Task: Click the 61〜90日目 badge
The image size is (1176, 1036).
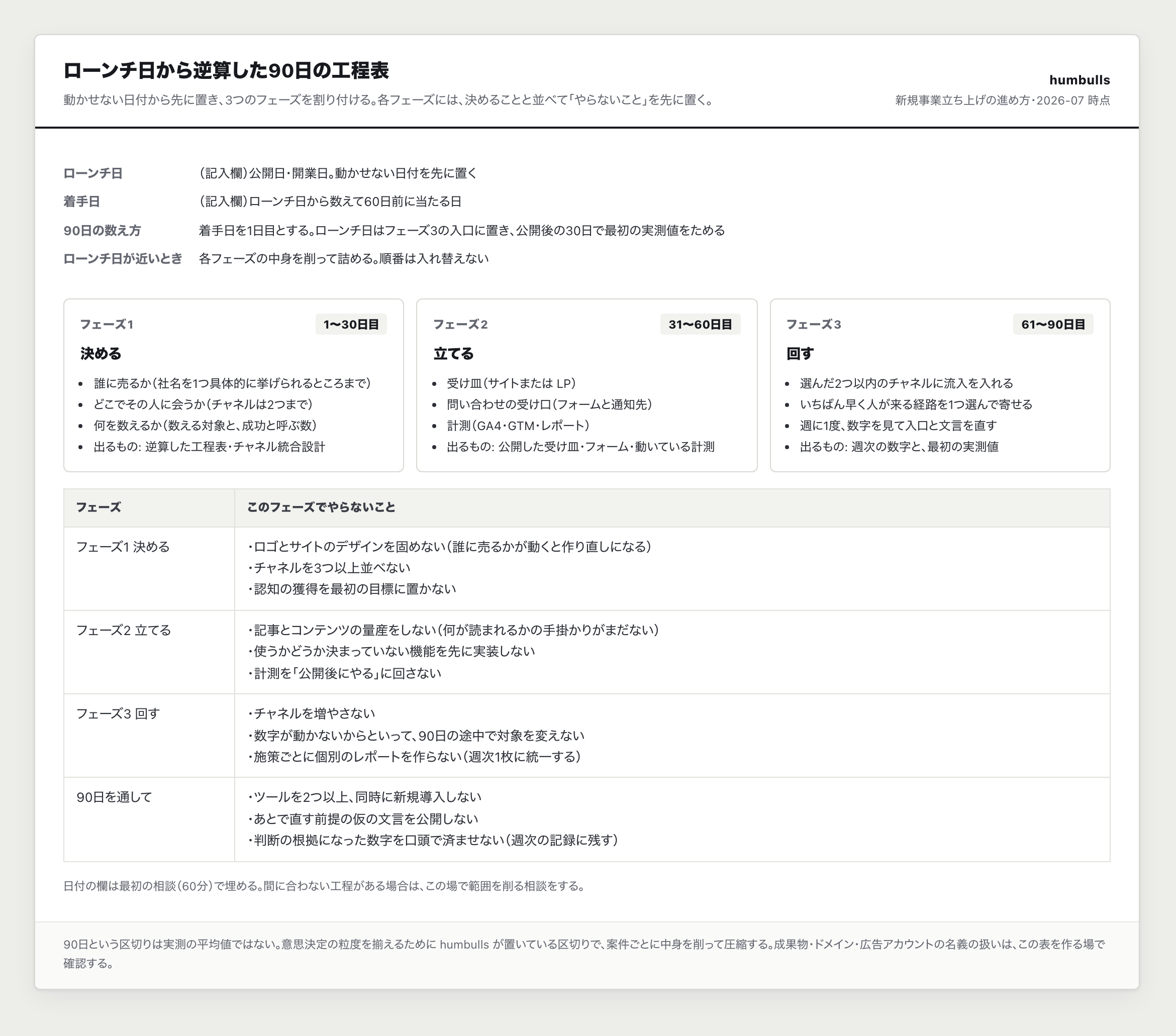Action: click(1053, 325)
